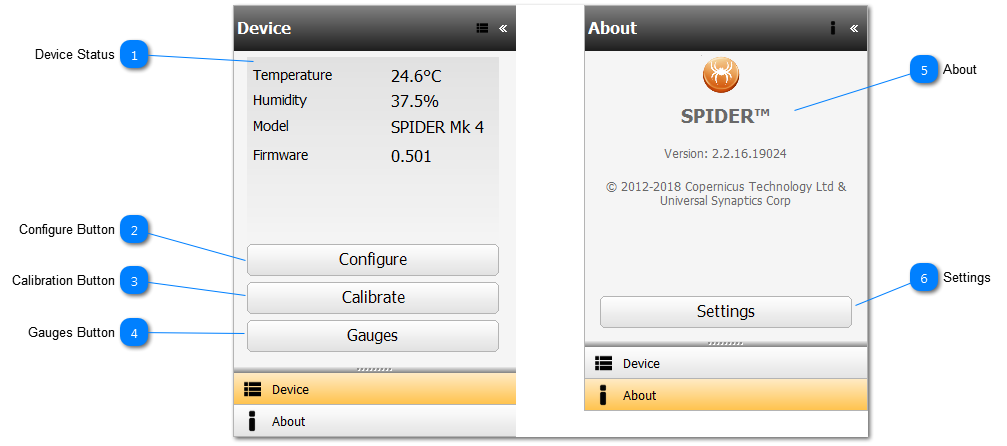Screen dimensions: 1007x446
Task: Click the blue callout badge numbered 1
Action: click(135, 54)
